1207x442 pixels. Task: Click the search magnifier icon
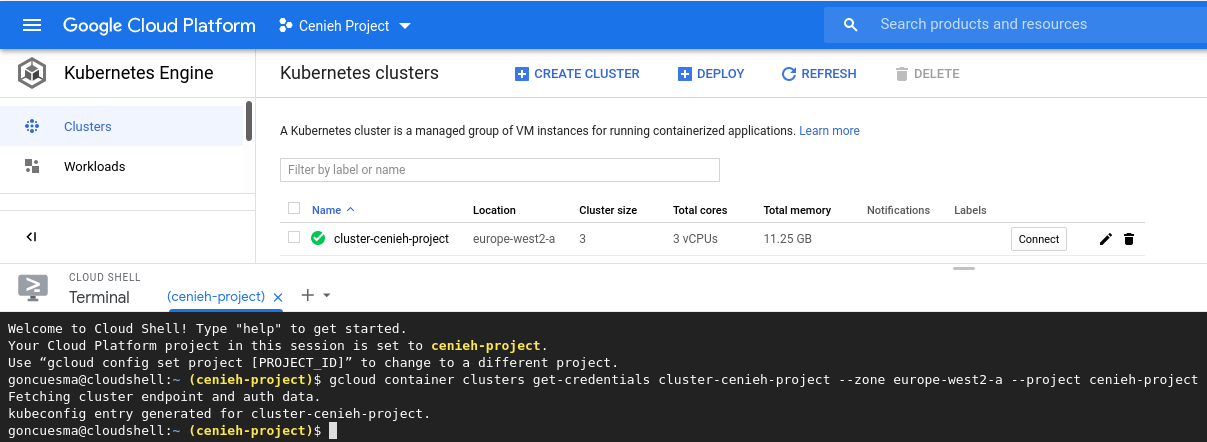tap(851, 25)
